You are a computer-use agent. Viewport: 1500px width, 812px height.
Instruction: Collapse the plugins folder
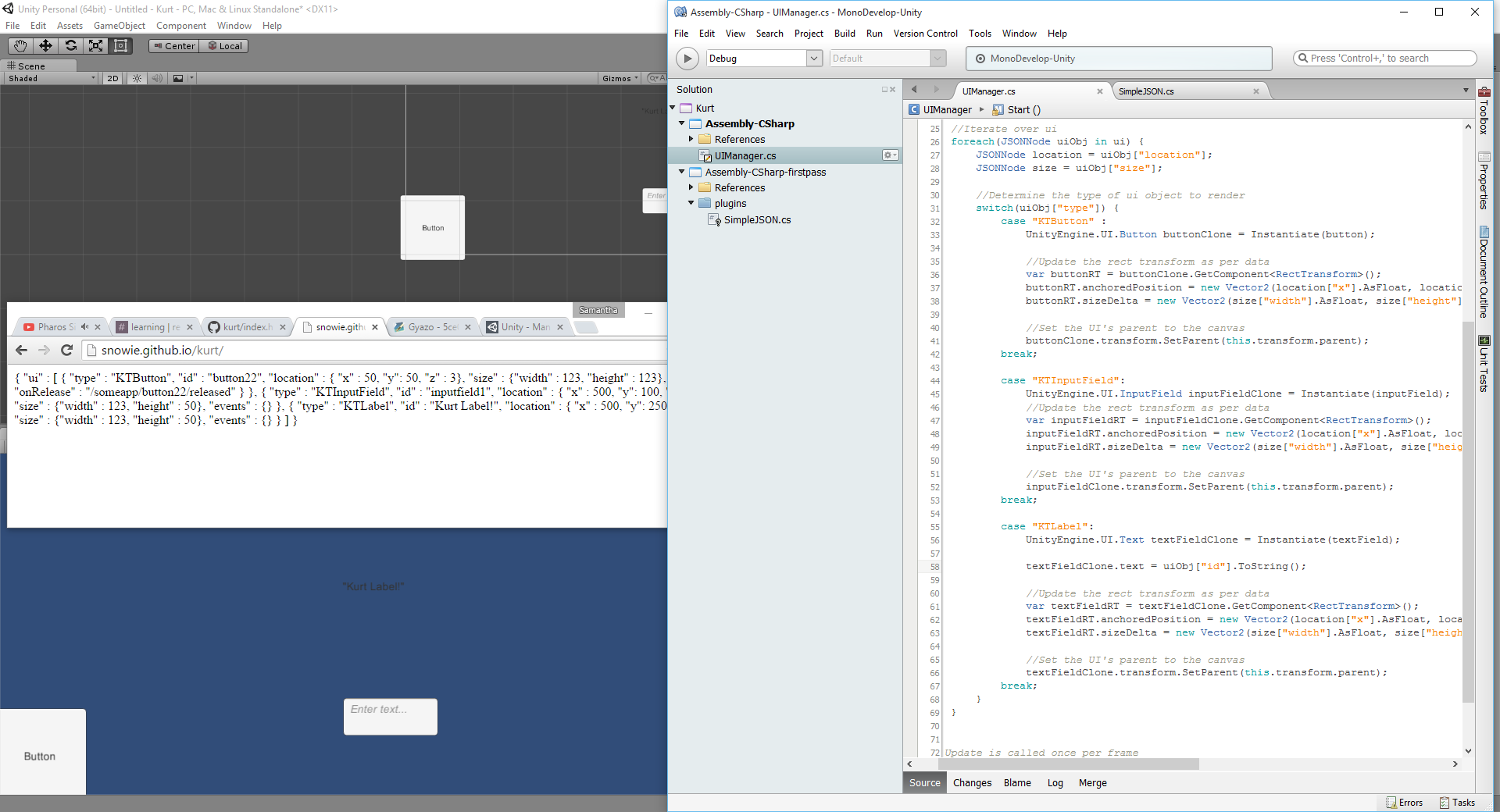click(x=691, y=204)
